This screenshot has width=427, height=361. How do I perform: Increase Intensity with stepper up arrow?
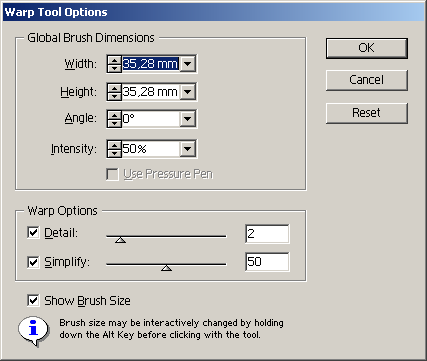point(114,145)
